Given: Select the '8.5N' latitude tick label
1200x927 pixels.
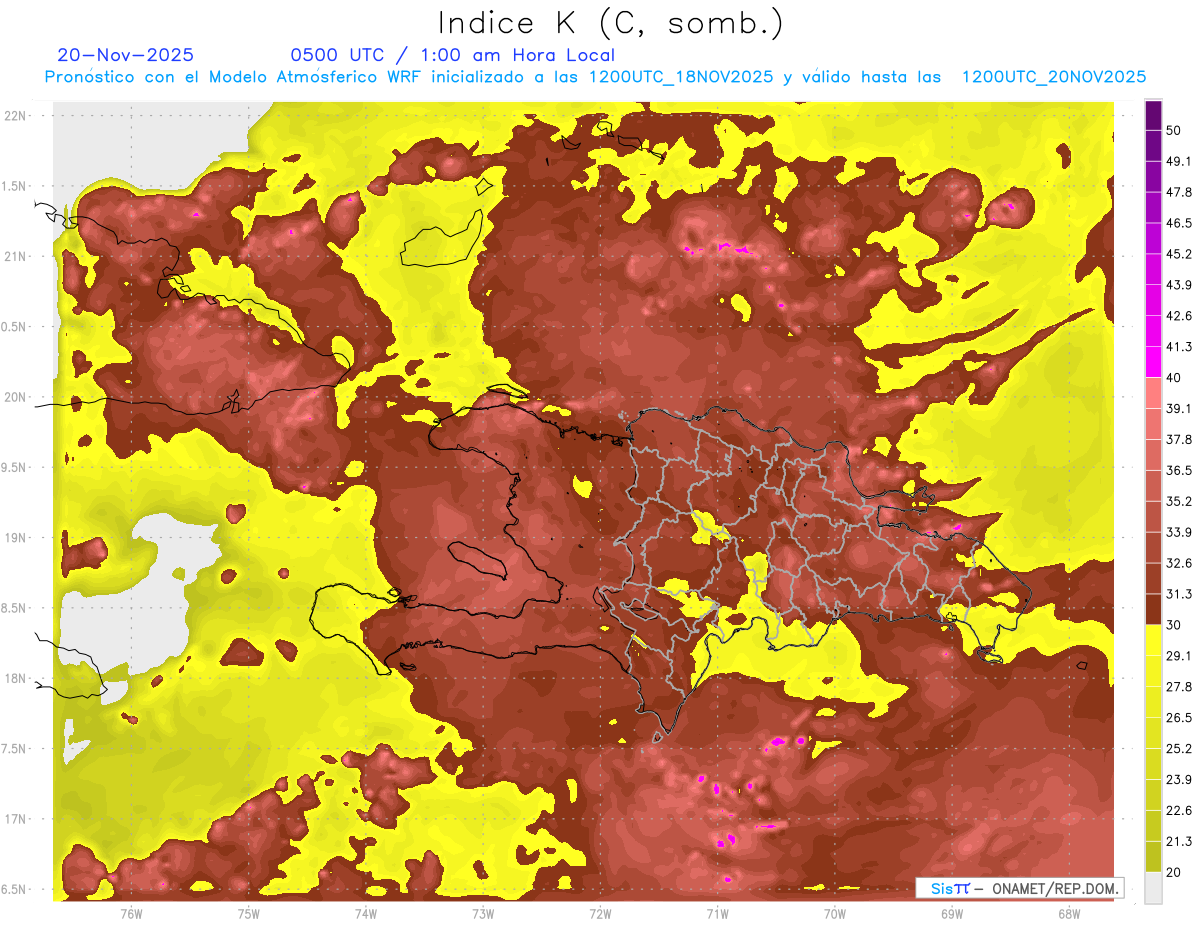Looking at the screenshot, I should (x=13, y=608).
